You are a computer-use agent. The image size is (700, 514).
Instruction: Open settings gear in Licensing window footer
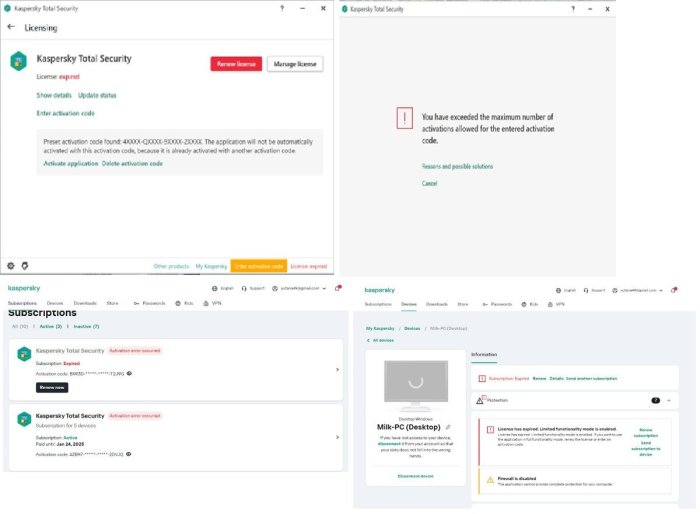pos(11,266)
